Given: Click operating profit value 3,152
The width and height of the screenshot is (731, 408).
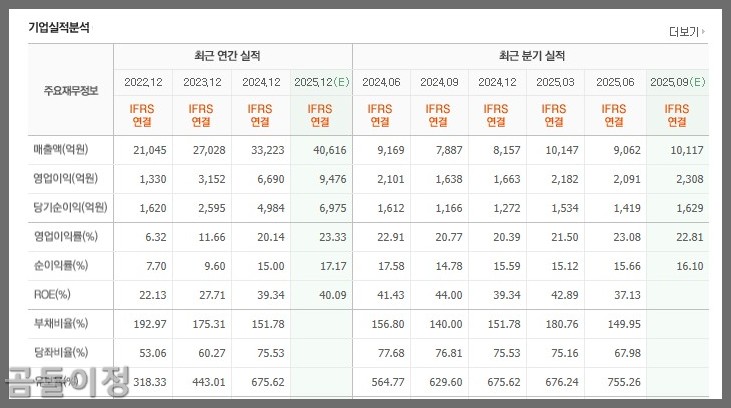Looking at the screenshot, I should [212, 179].
